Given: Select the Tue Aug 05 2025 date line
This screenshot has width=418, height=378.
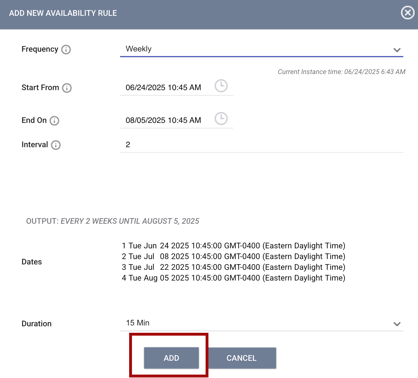Looking at the screenshot, I should pos(233,278).
